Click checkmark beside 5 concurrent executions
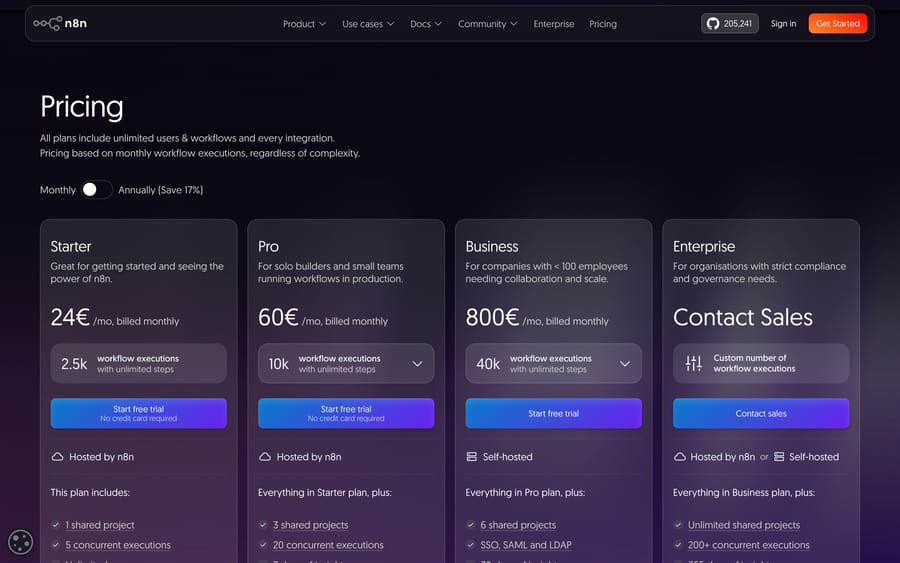The image size is (900, 563). (56, 545)
